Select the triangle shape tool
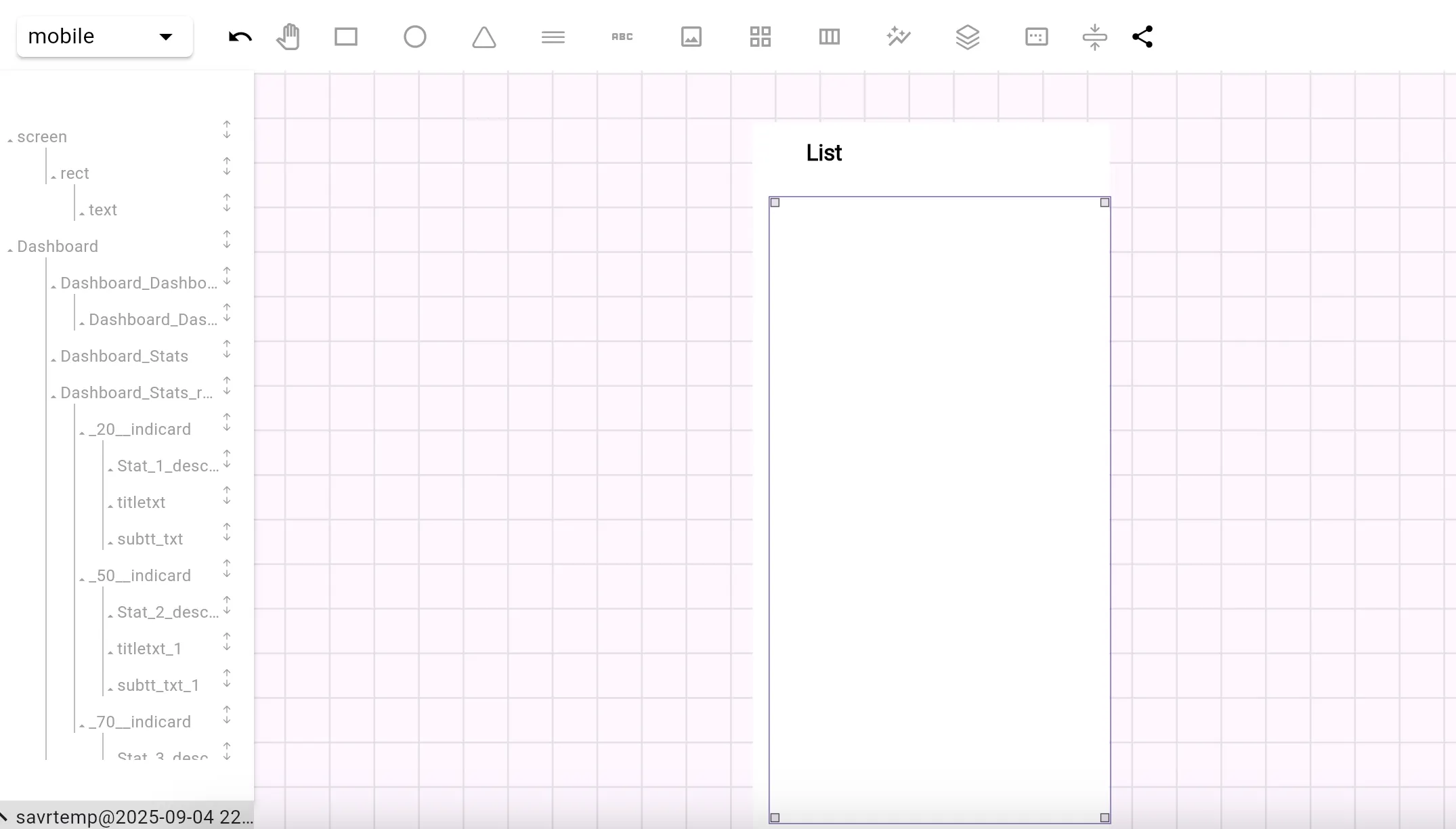Viewport: 1456px width, 829px height. (484, 37)
